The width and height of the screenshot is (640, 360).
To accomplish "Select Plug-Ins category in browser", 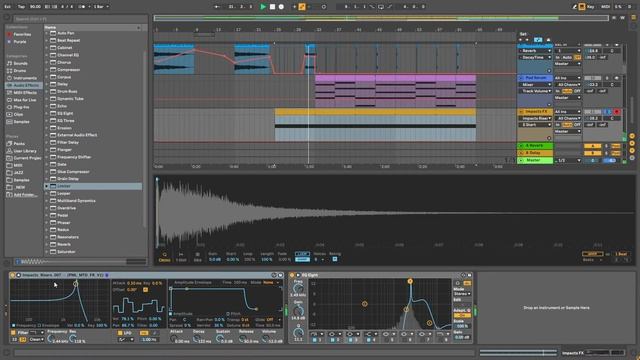I will click(x=21, y=107).
